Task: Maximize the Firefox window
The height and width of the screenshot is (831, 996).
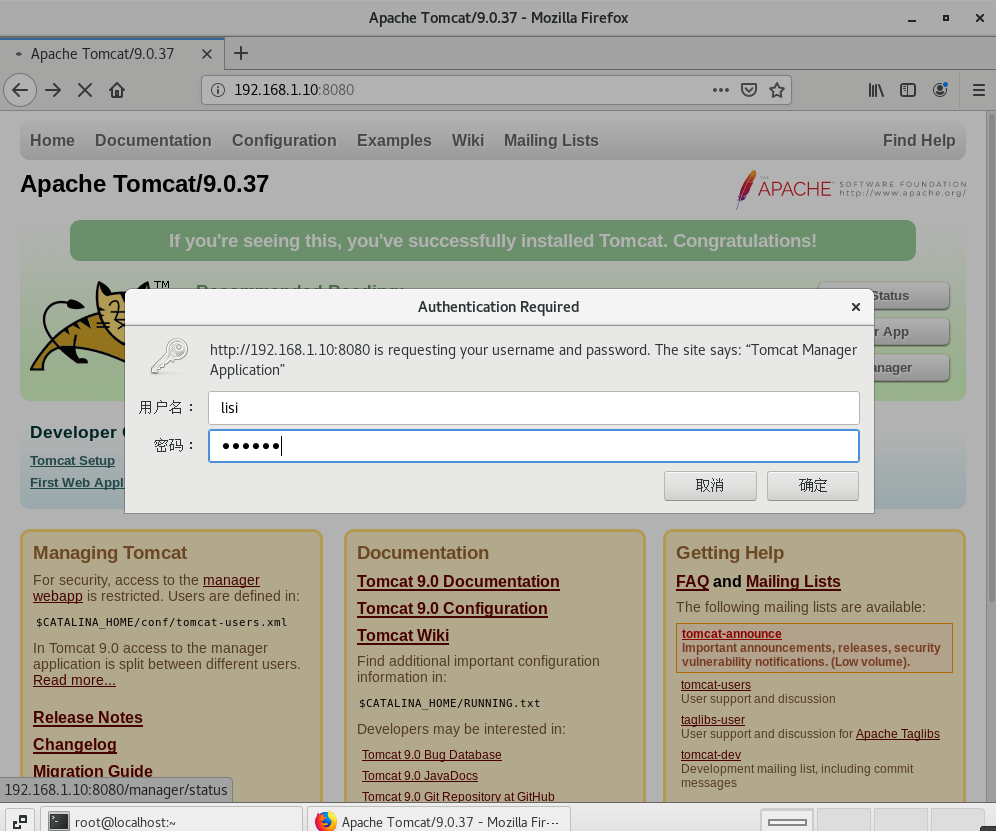Action: [946, 18]
